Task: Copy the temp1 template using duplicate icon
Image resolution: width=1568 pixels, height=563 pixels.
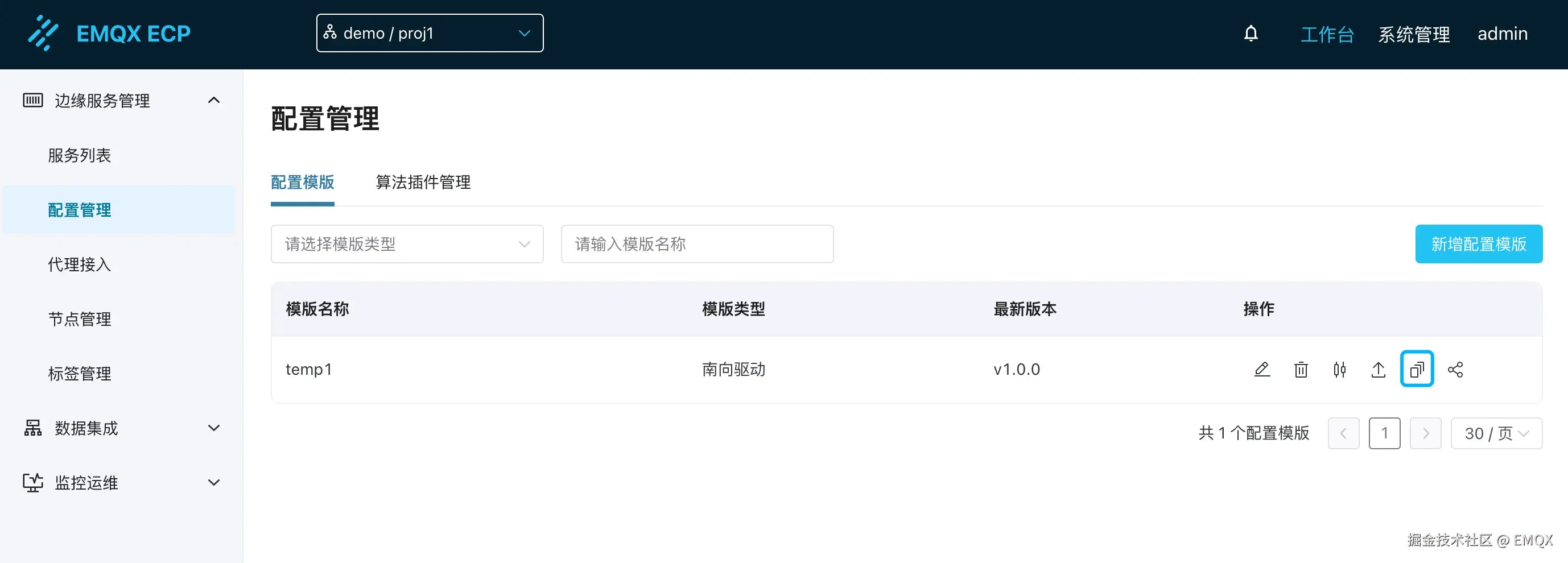Action: 1417,370
